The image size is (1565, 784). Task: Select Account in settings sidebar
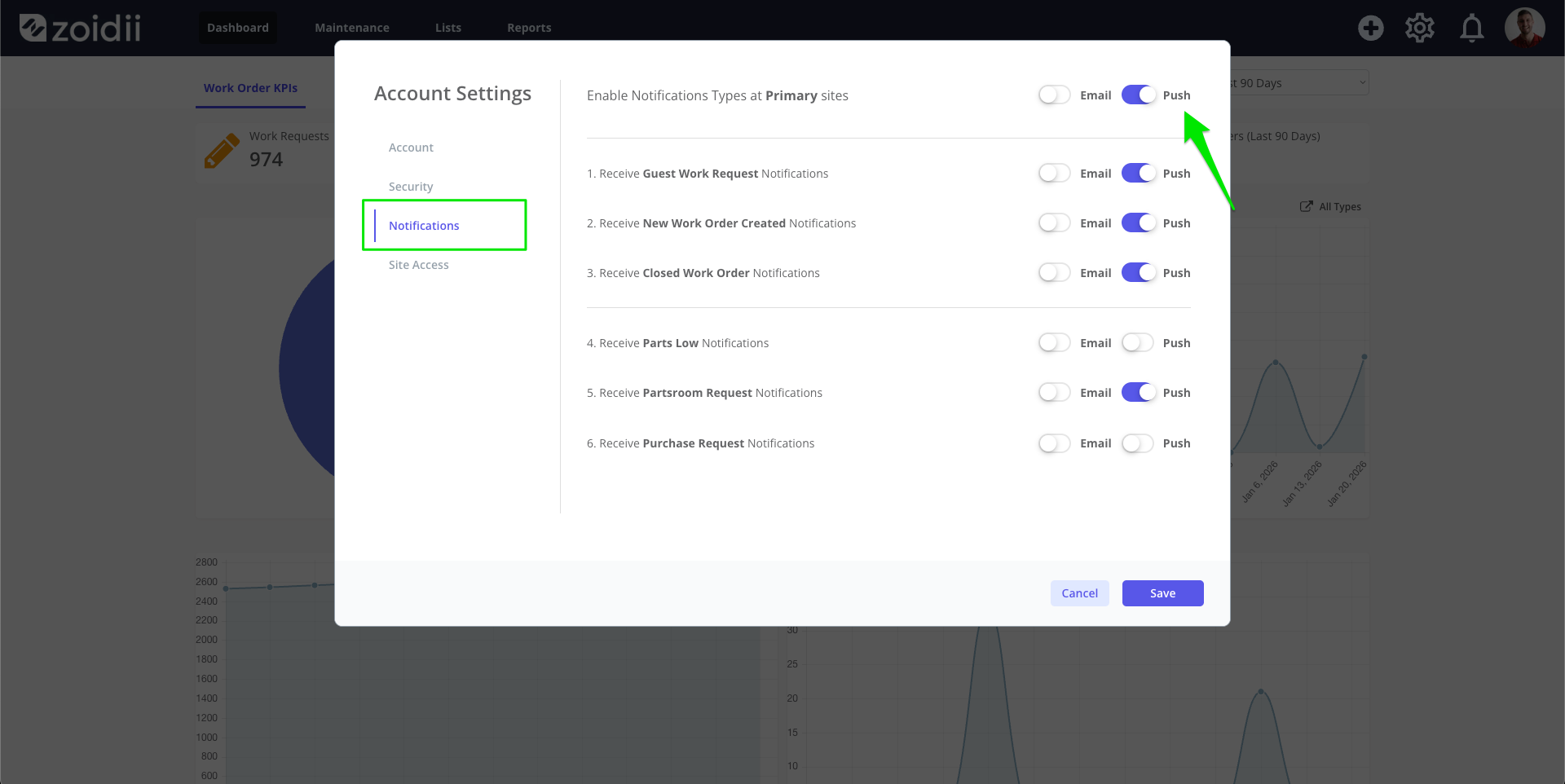point(411,148)
